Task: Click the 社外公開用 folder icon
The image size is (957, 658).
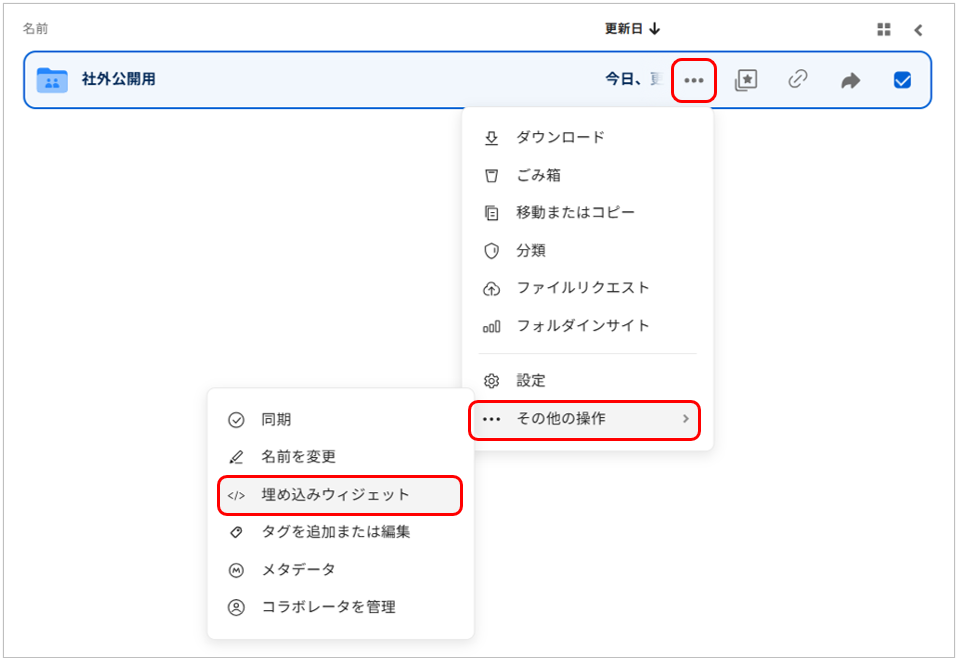Action: [x=51, y=80]
